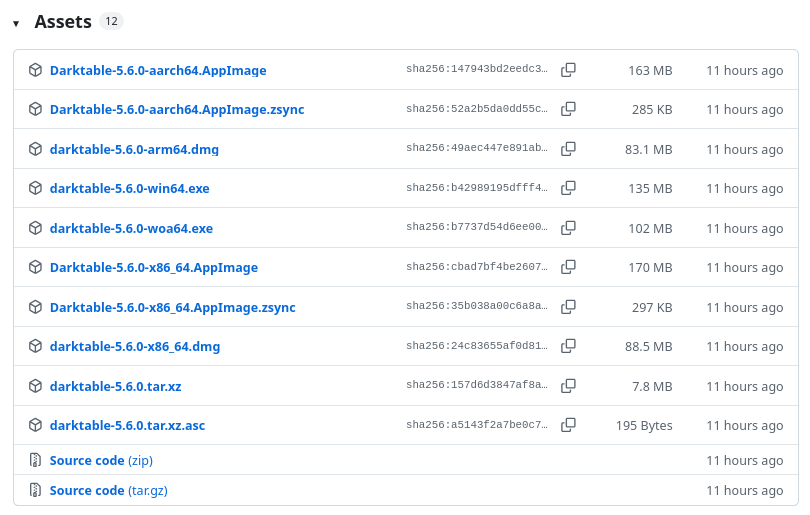Viewport: 810px width, 515px height.
Task: Click package icon beside darktable-5.6.0-woa64.exe
Action: click(x=35, y=228)
